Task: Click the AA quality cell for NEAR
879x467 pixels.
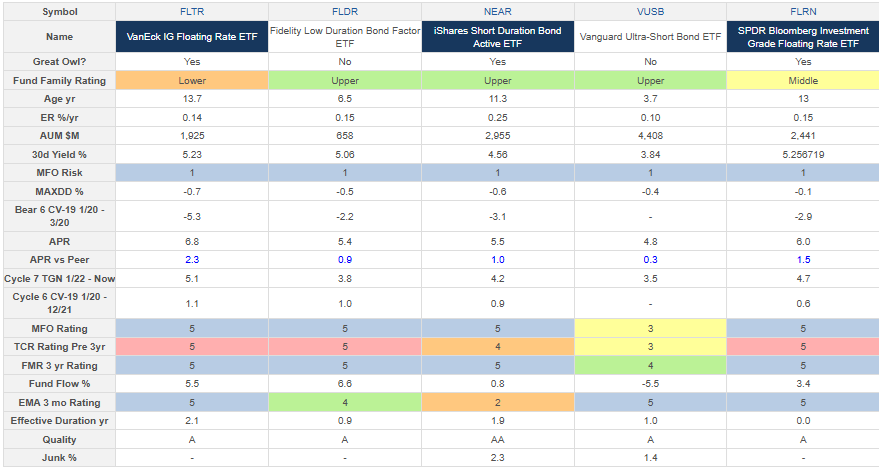Action: (497, 439)
